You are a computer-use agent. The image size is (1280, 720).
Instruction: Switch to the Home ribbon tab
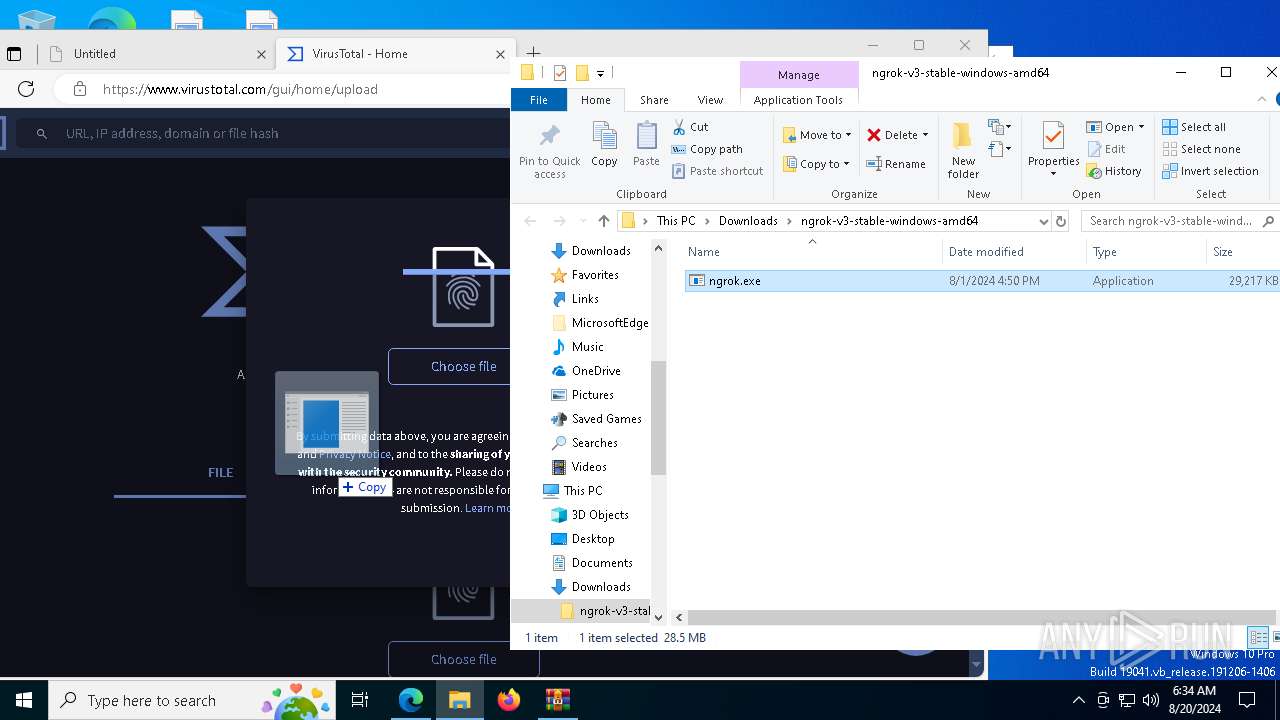click(596, 100)
